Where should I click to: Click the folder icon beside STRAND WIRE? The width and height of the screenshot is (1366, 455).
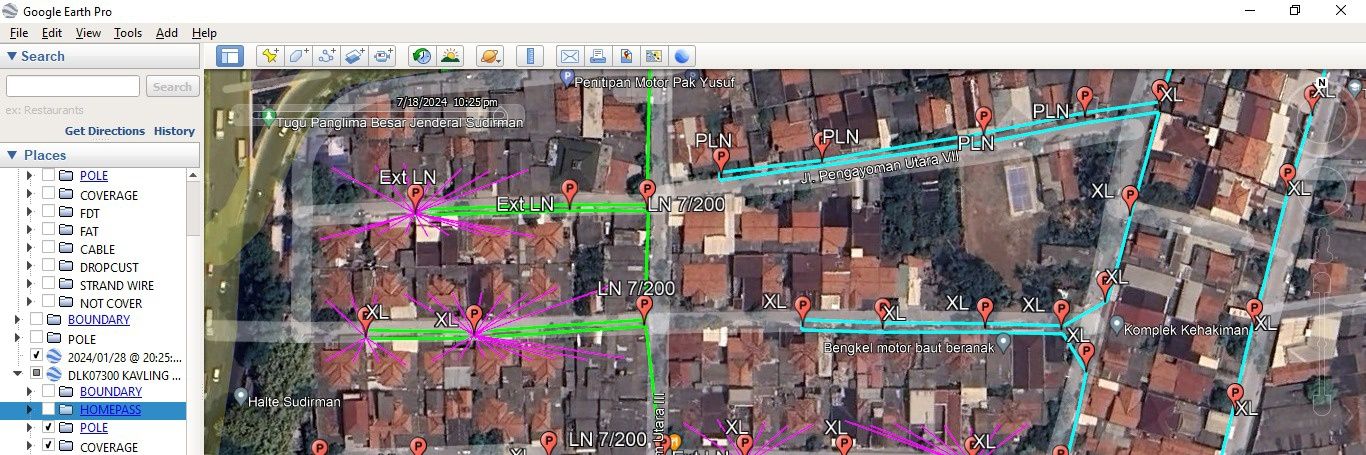click(66, 285)
